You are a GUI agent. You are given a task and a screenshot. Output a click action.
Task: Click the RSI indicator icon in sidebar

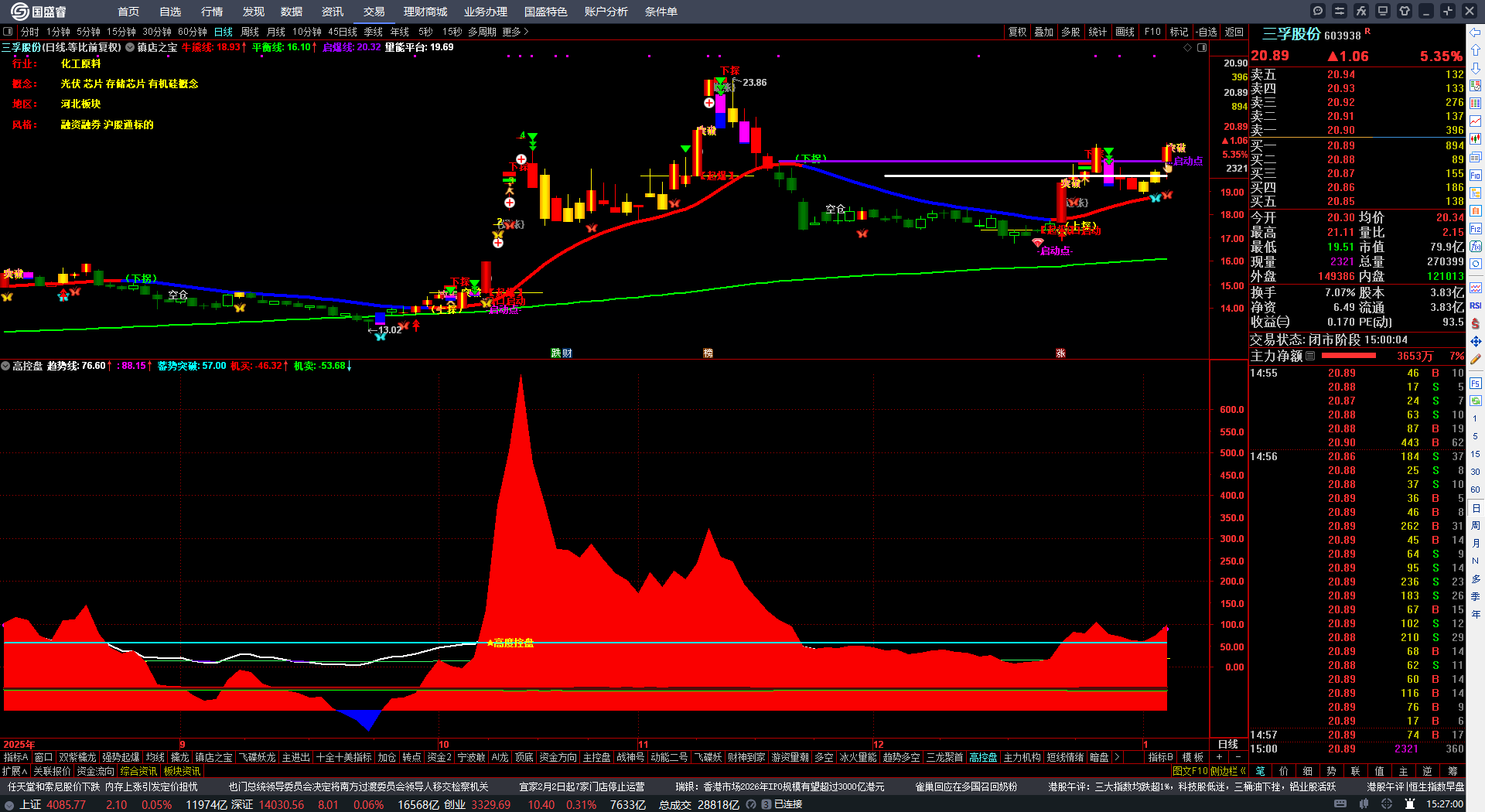(x=1476, y=305)
